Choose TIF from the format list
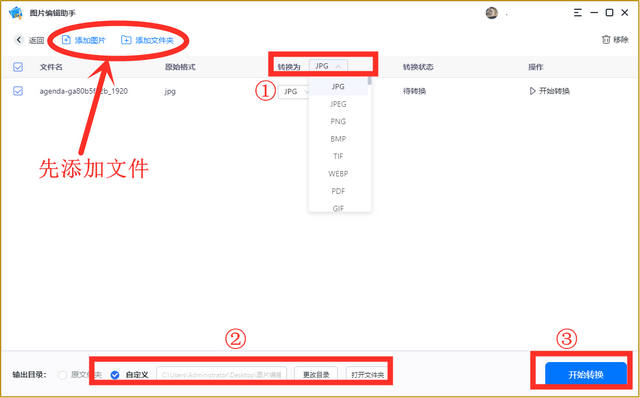Viewport: 640px width, 398px height. [x=338, y=156]
